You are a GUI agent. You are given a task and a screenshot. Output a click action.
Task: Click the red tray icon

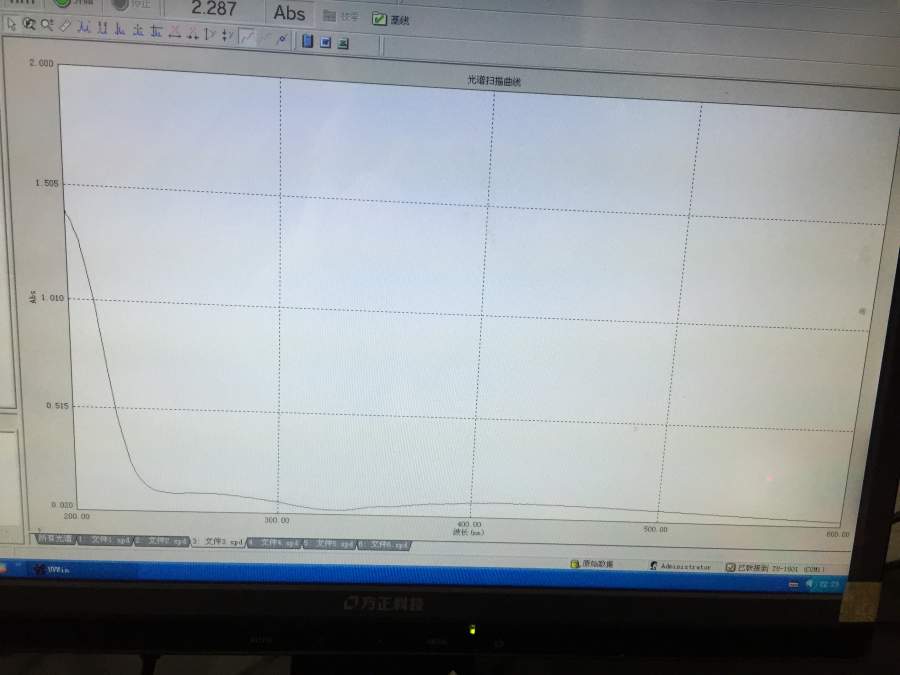[x=793, y=584]
